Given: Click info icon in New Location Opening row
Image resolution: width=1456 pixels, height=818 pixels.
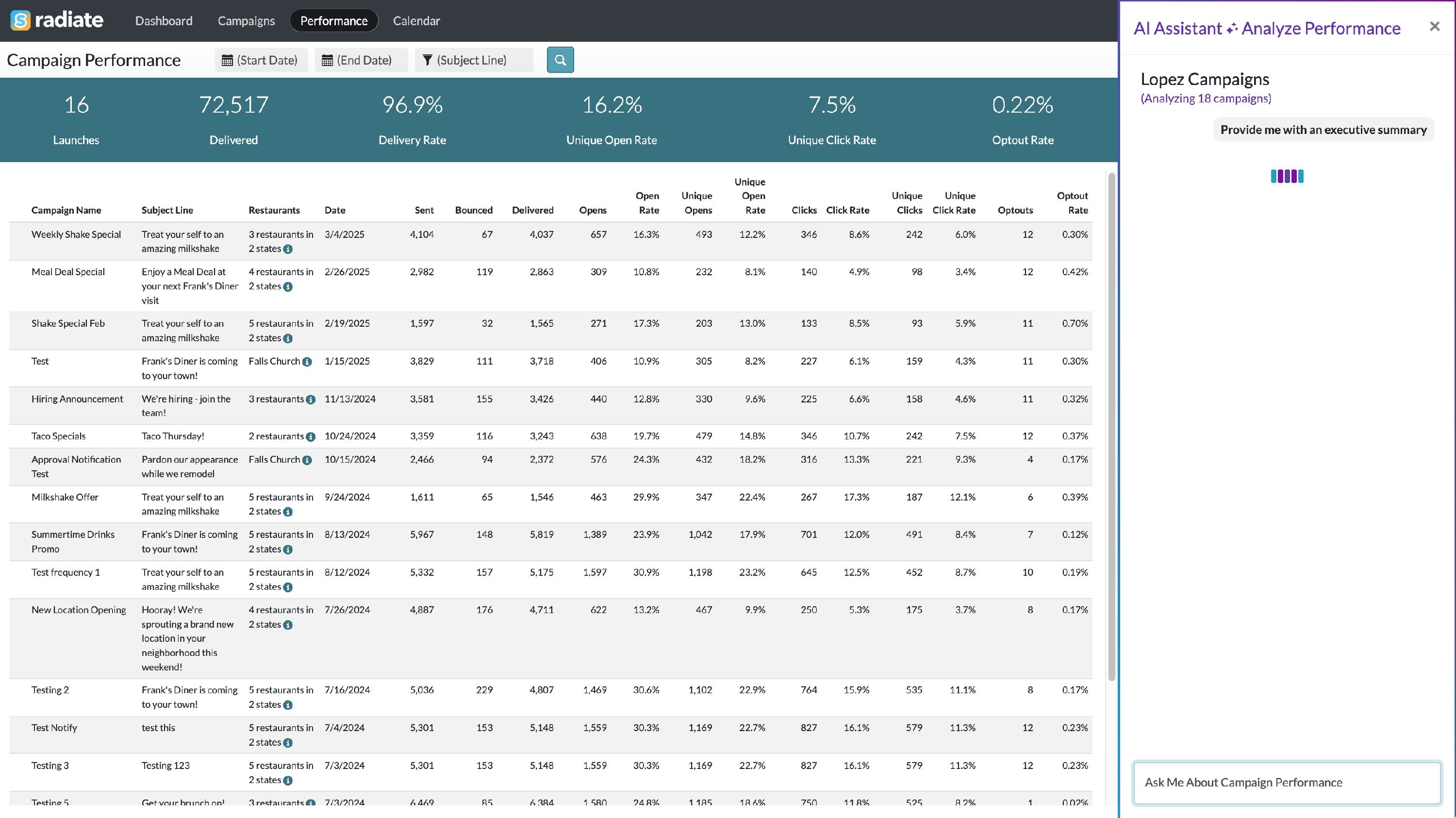Looking at the screenshot, I should click(288, 625).
